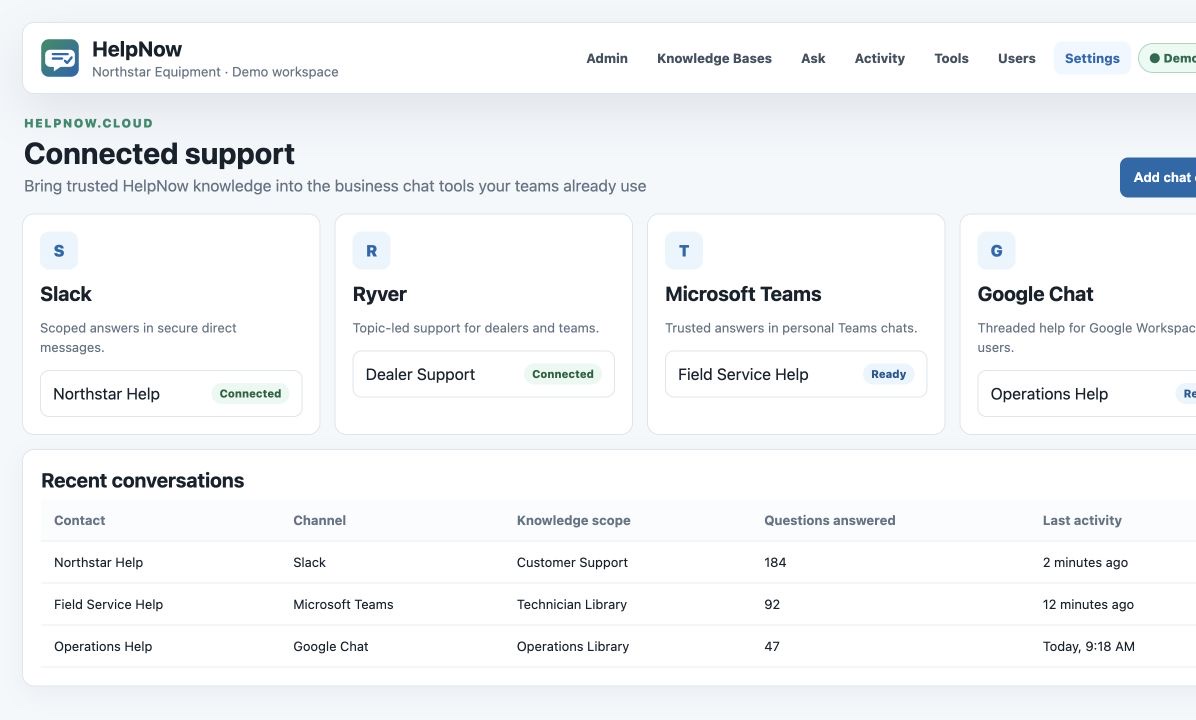
Task: Click the '2 minutes ago' activity cell
Action: (1085, 562)
